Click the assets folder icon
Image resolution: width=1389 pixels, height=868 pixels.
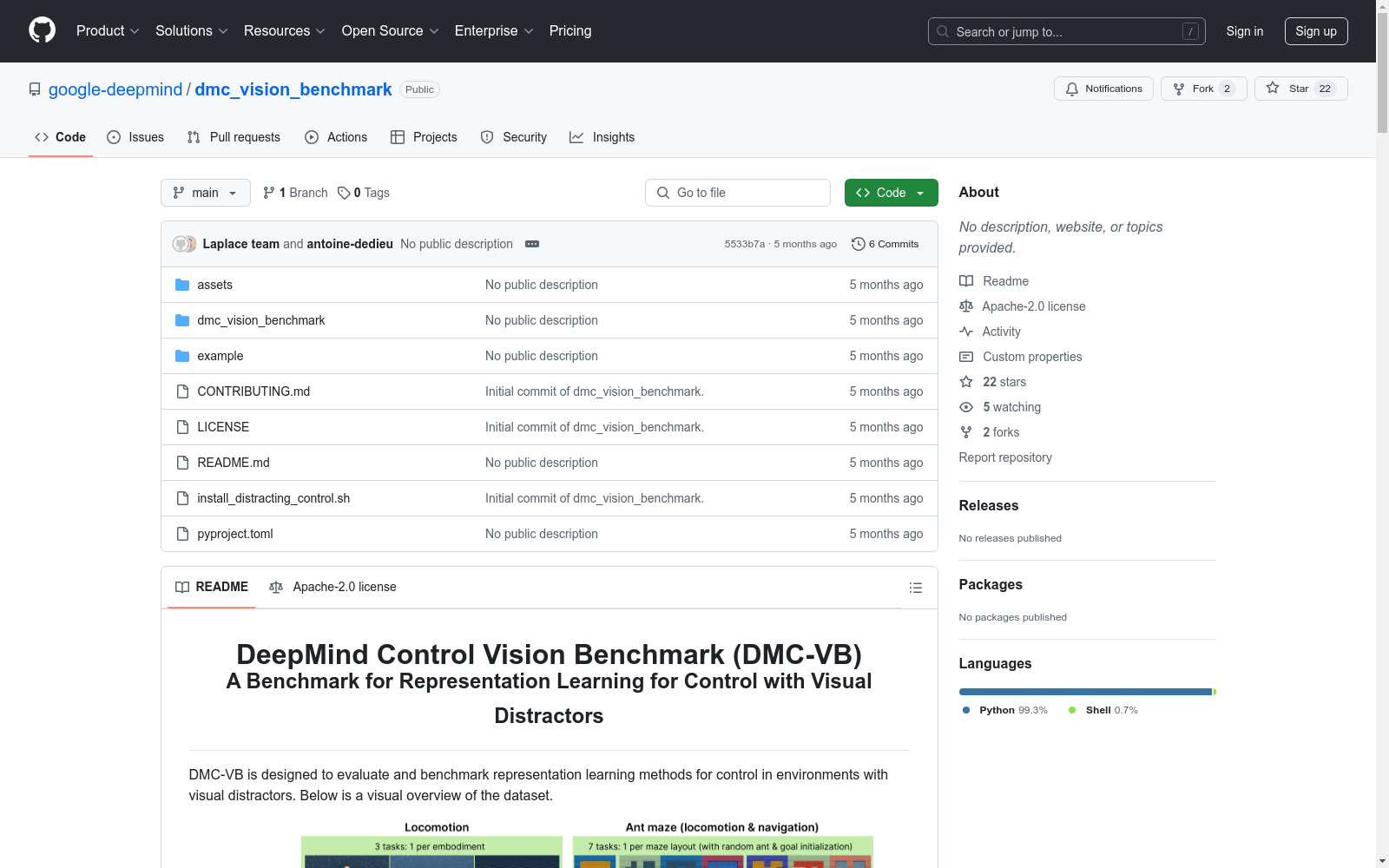click(182, 285)
